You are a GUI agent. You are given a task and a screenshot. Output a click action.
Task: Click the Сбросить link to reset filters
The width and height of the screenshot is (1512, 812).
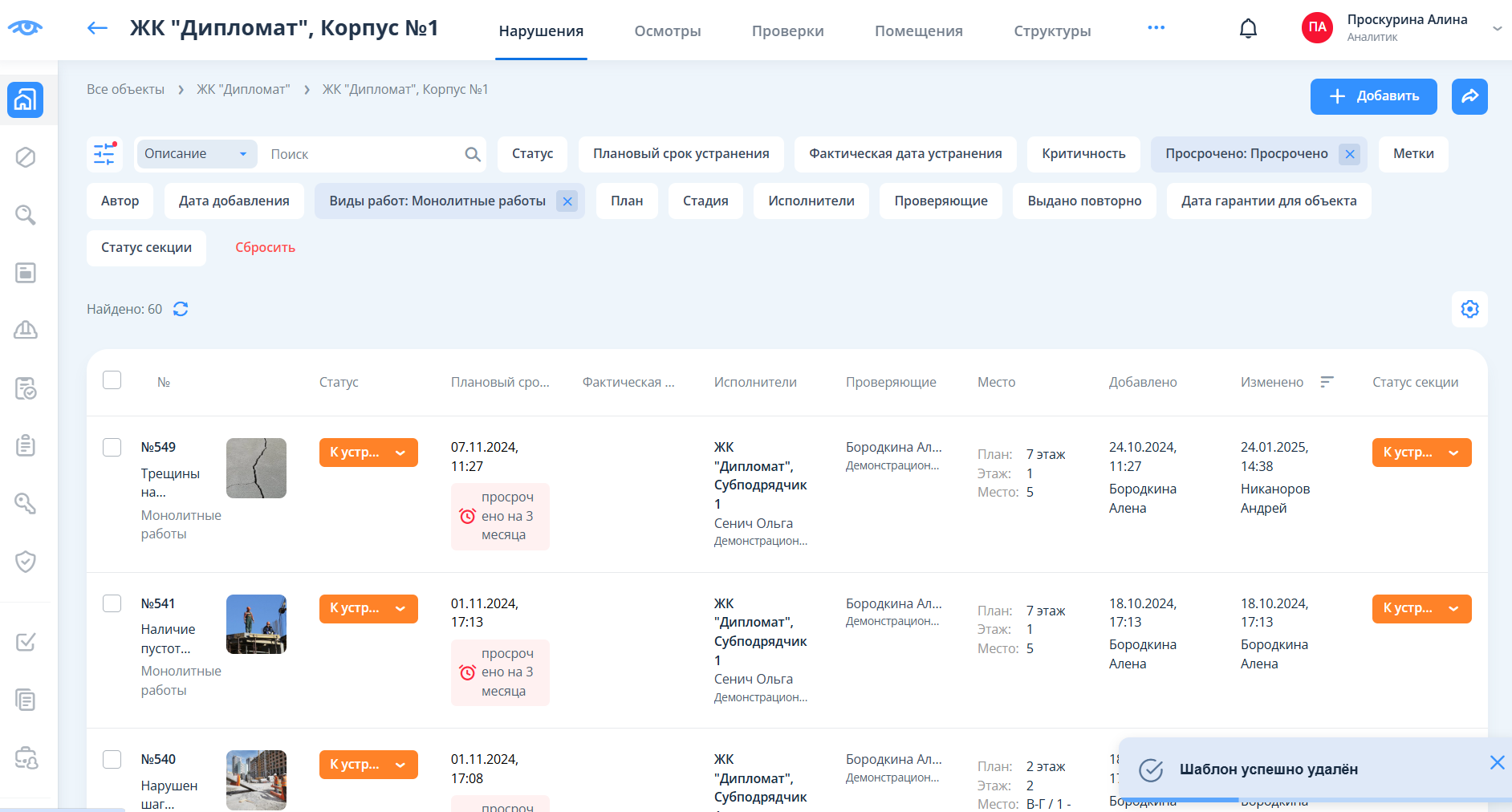coord(265,248)
